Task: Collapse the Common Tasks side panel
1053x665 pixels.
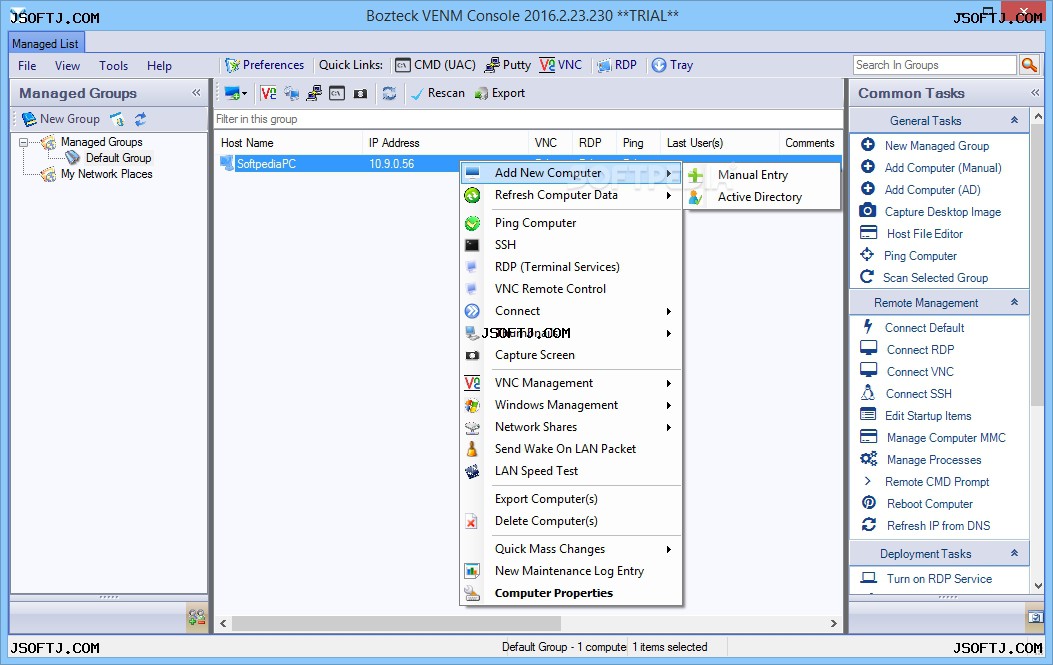Action: (x=1035, y=93)
